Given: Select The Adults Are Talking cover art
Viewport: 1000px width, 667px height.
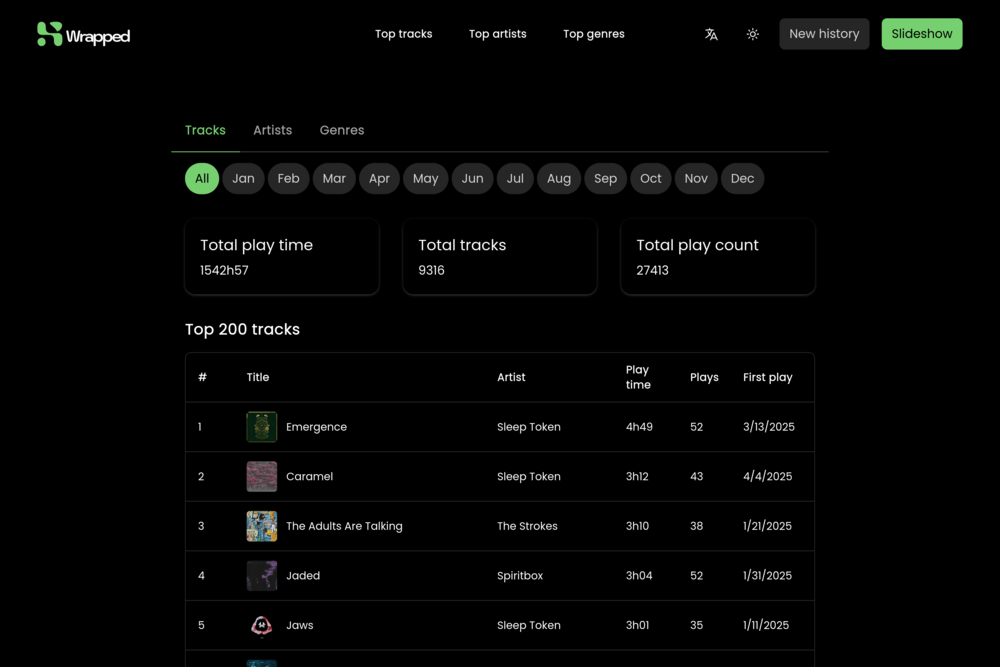Looking at the screenshot, I should [x=262, y=526].
